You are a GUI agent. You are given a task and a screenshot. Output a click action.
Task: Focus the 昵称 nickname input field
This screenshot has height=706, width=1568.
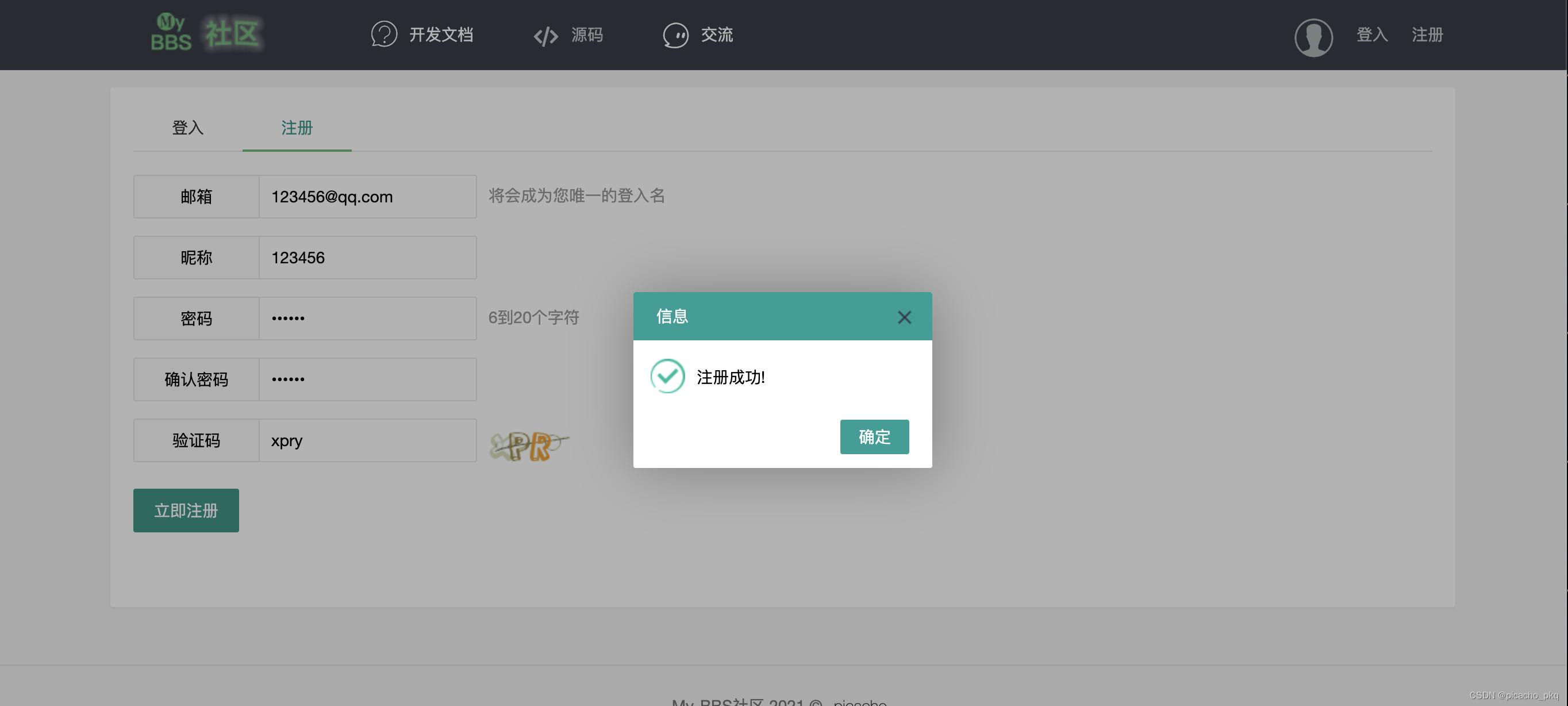pos(368,257)
